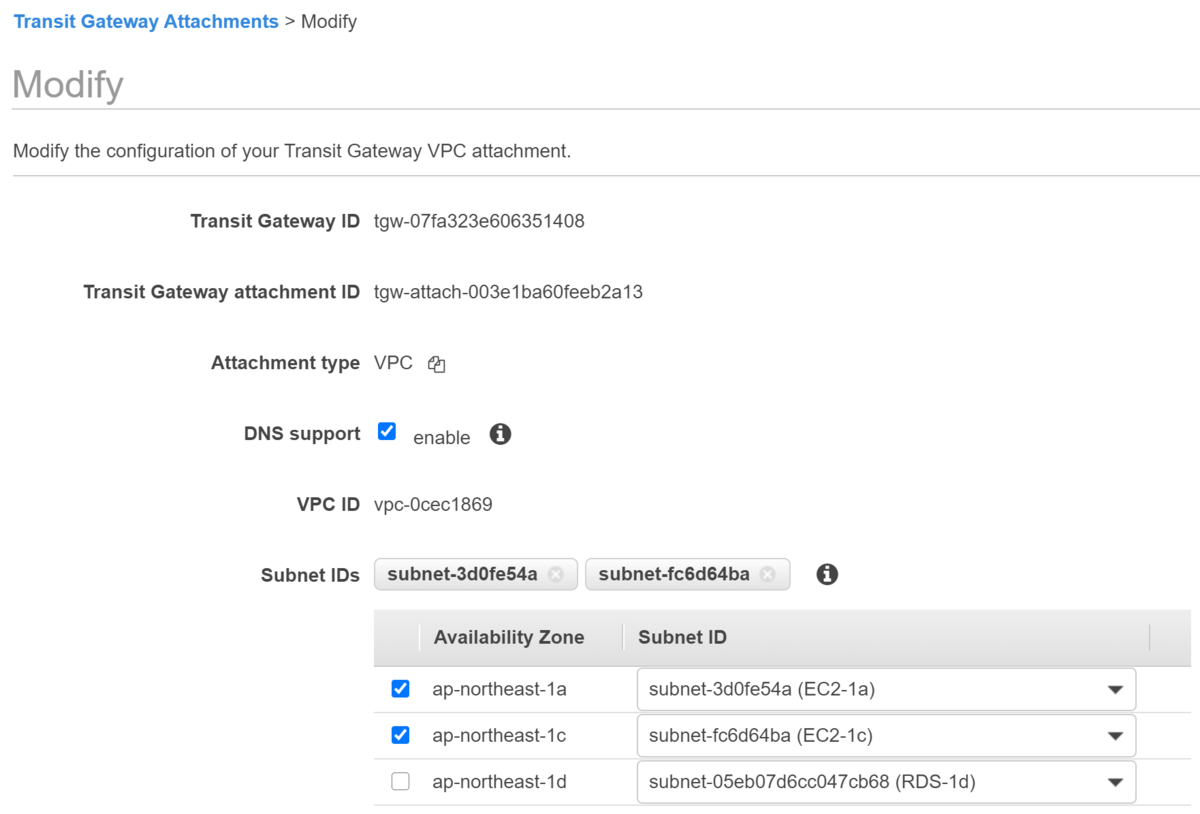This screenshot has height=814, width=1200.
Task: Remove subnet-3d0fe54a tag using its x icon
Action: 556,574
